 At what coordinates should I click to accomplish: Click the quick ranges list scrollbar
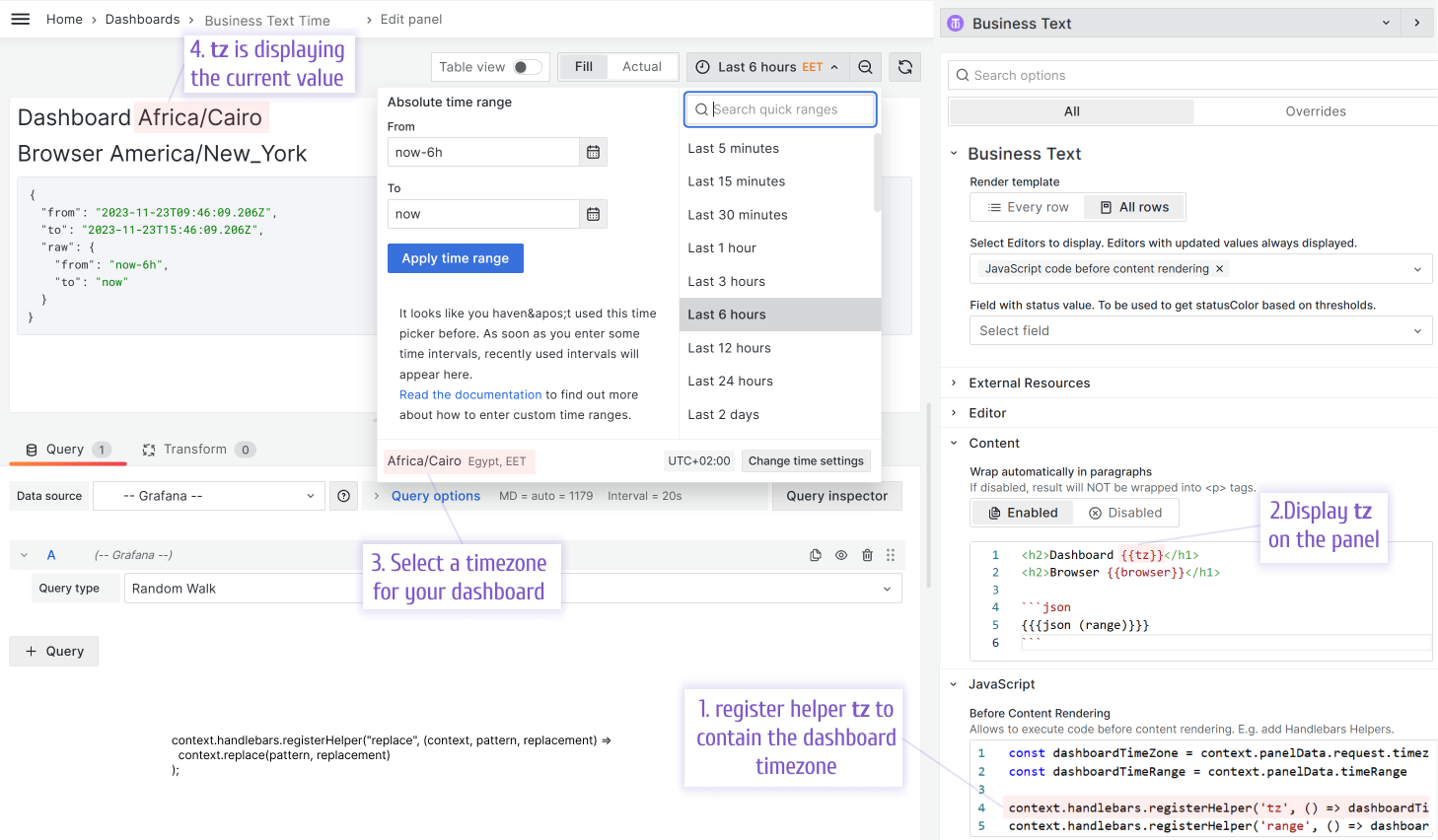pos(877,173)
